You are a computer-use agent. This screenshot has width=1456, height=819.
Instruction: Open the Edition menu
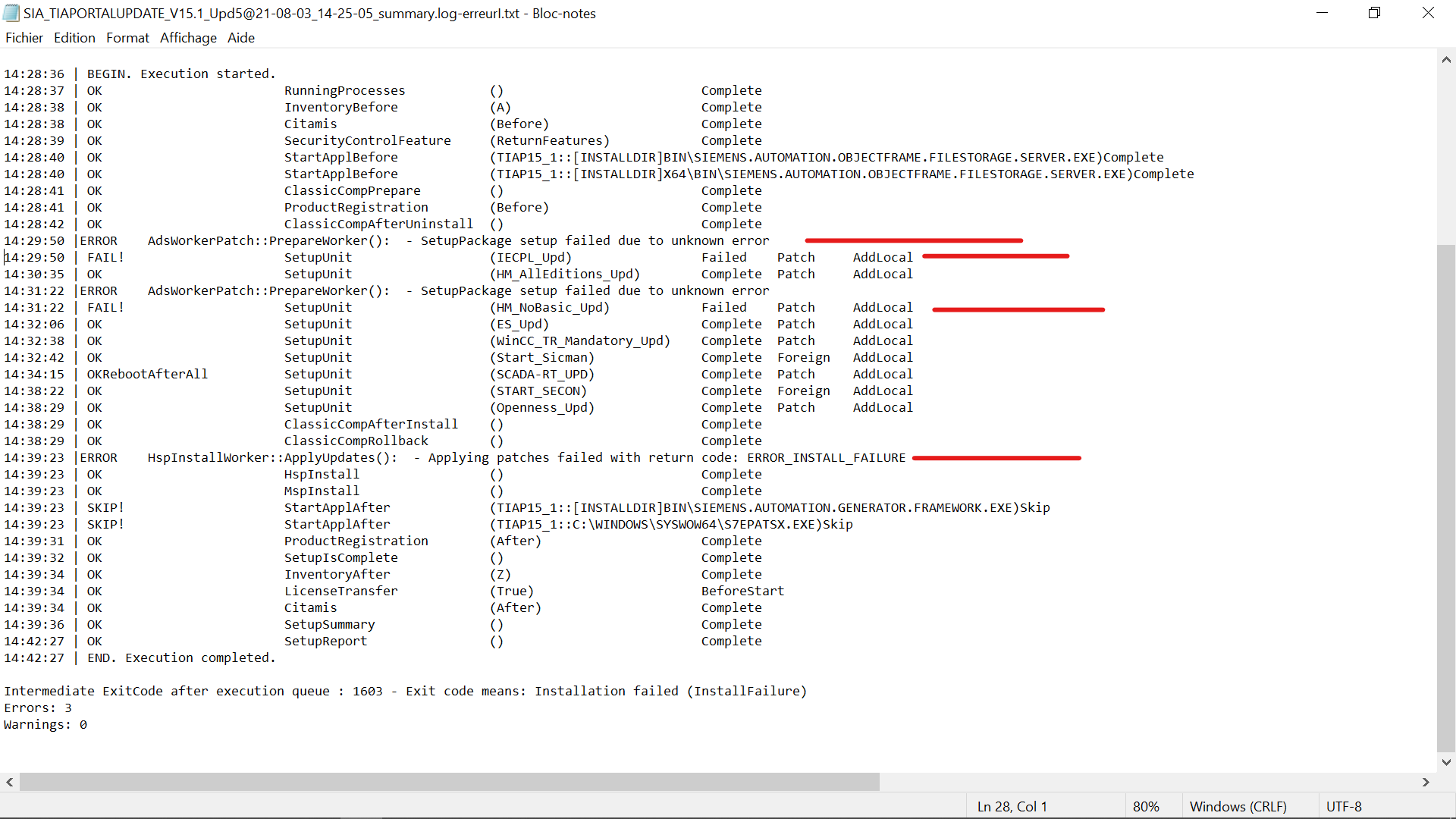click(74, 38)
